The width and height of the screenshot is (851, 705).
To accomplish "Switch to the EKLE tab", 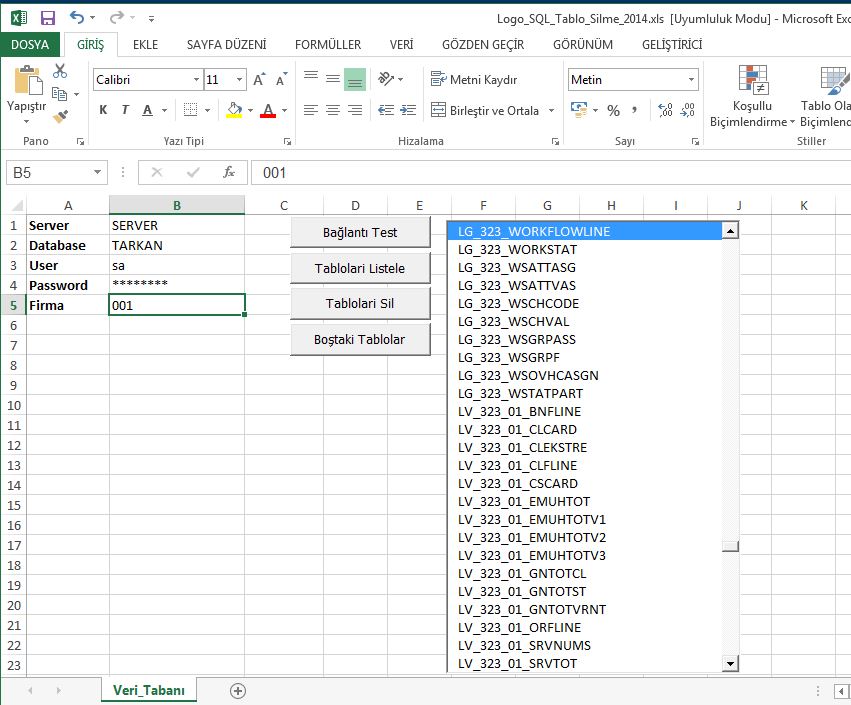I will [x=145, y=45].
